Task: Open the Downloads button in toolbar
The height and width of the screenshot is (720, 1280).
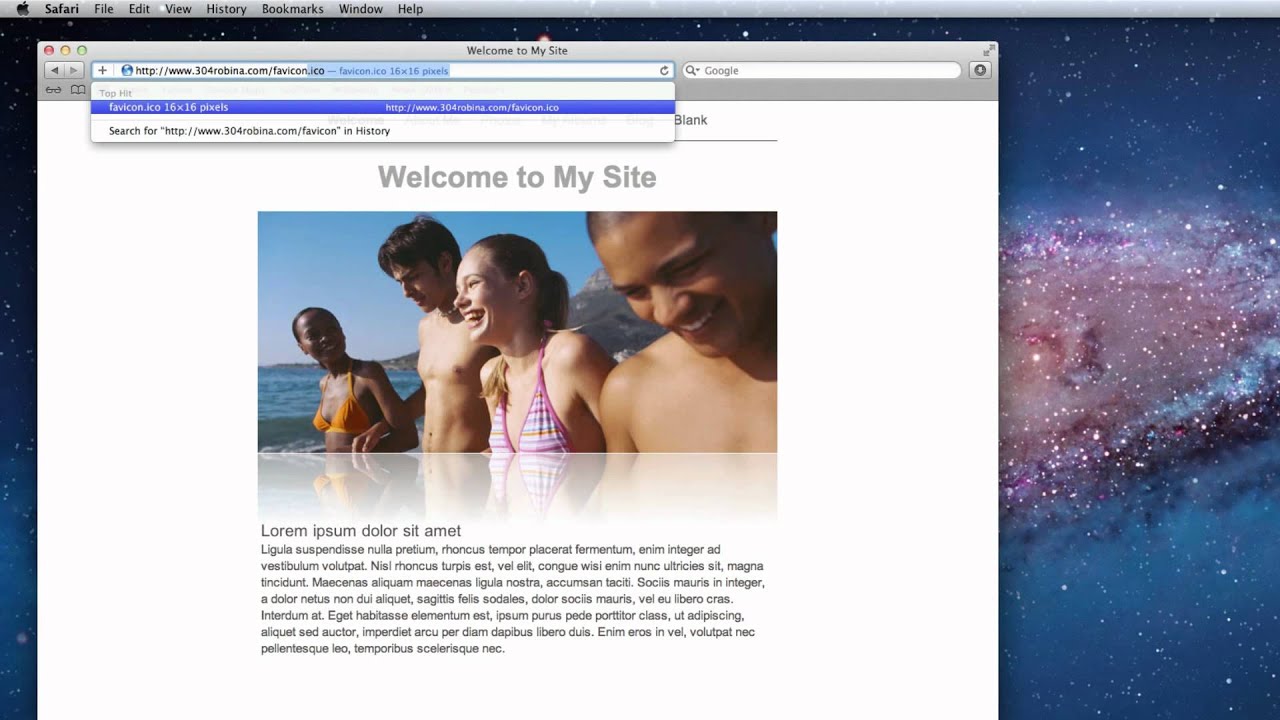Action: [x=980, y=70]
